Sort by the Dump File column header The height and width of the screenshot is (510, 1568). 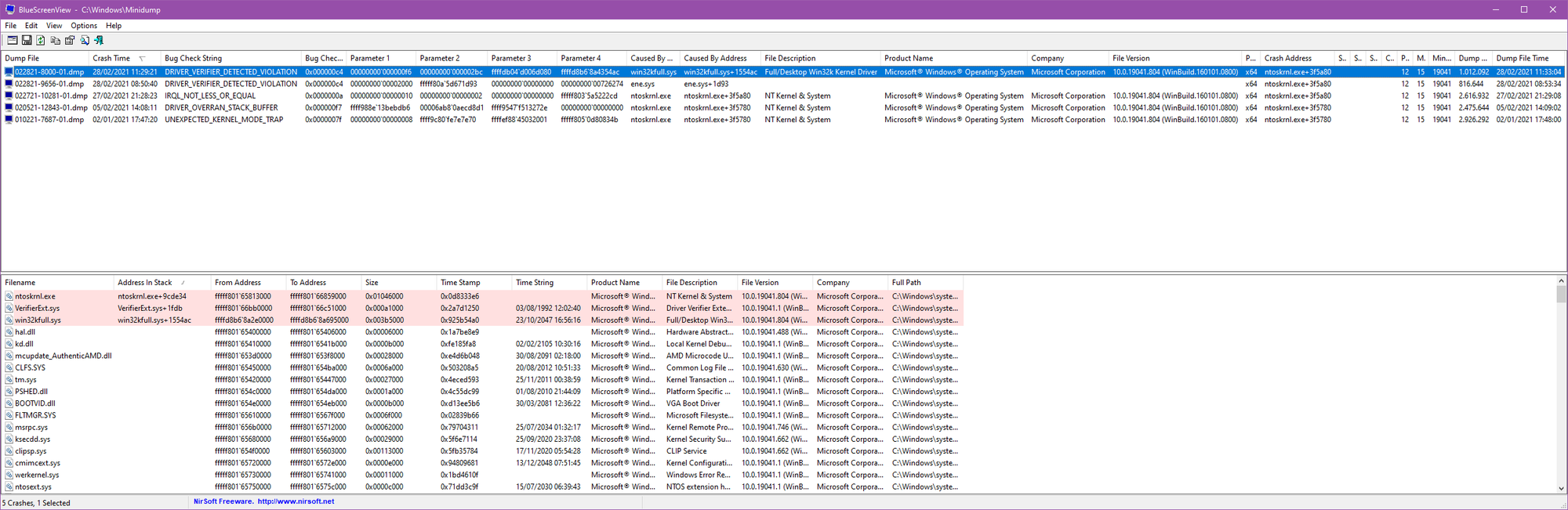(45, 58)
